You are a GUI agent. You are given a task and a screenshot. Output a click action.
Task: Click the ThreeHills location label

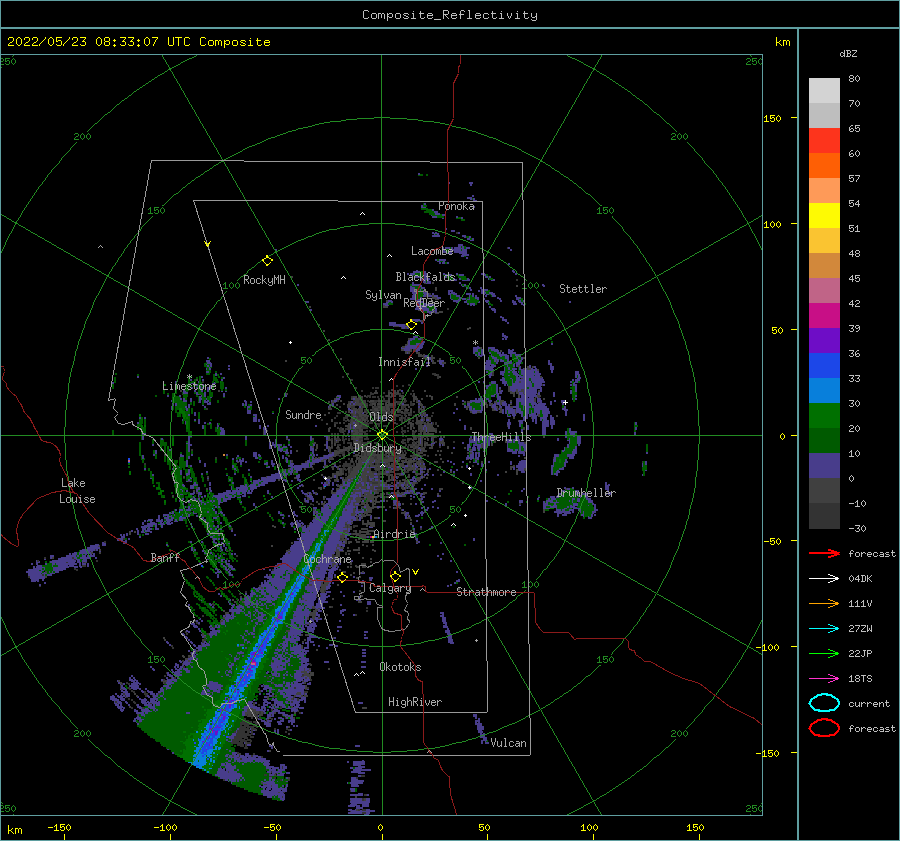[x=502, y=437]
